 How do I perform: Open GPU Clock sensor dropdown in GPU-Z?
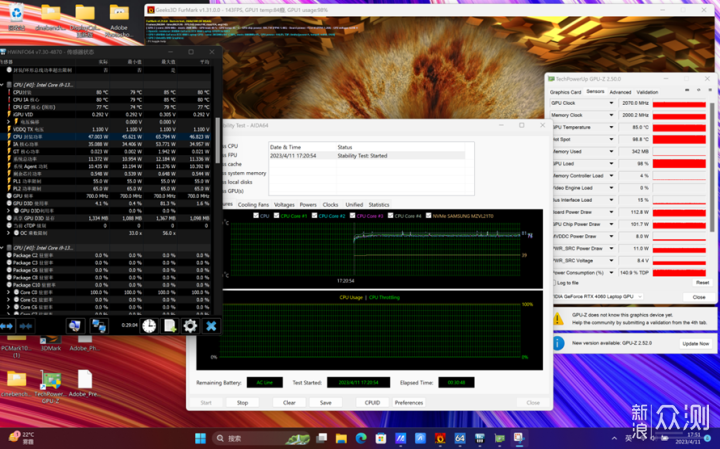pos(611,103)
